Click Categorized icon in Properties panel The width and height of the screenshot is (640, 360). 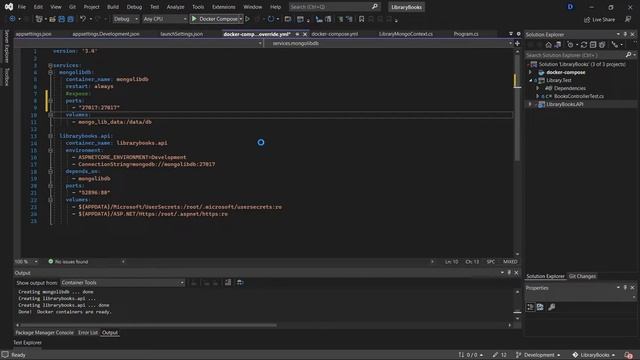530,307
